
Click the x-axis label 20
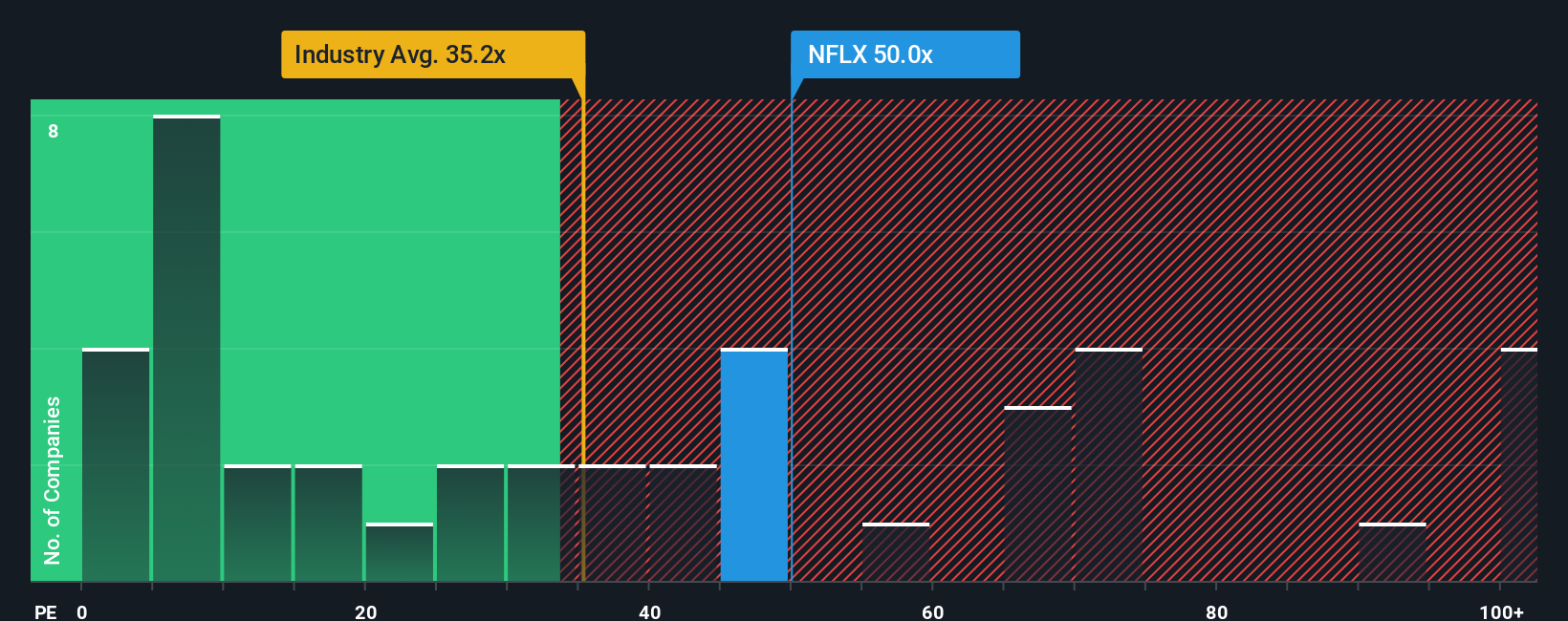pos(365,611)
